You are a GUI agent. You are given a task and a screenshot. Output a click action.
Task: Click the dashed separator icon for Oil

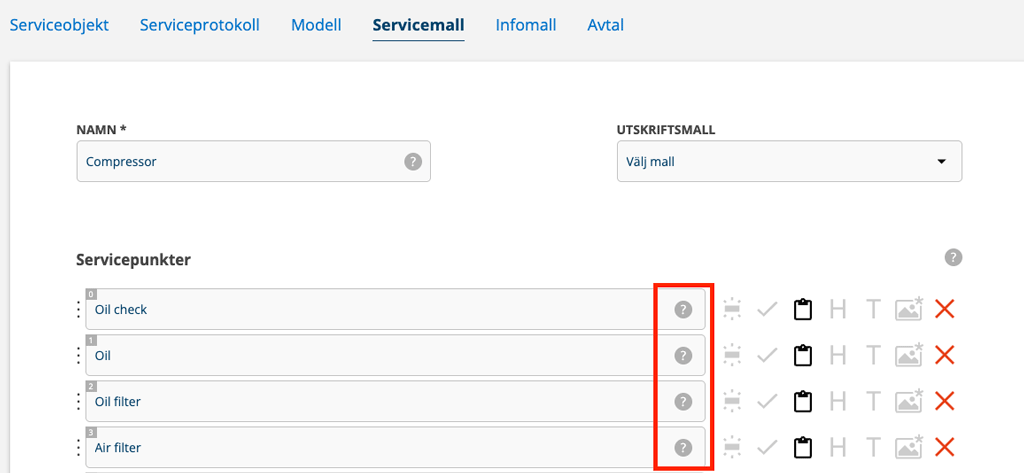point(731,355)
